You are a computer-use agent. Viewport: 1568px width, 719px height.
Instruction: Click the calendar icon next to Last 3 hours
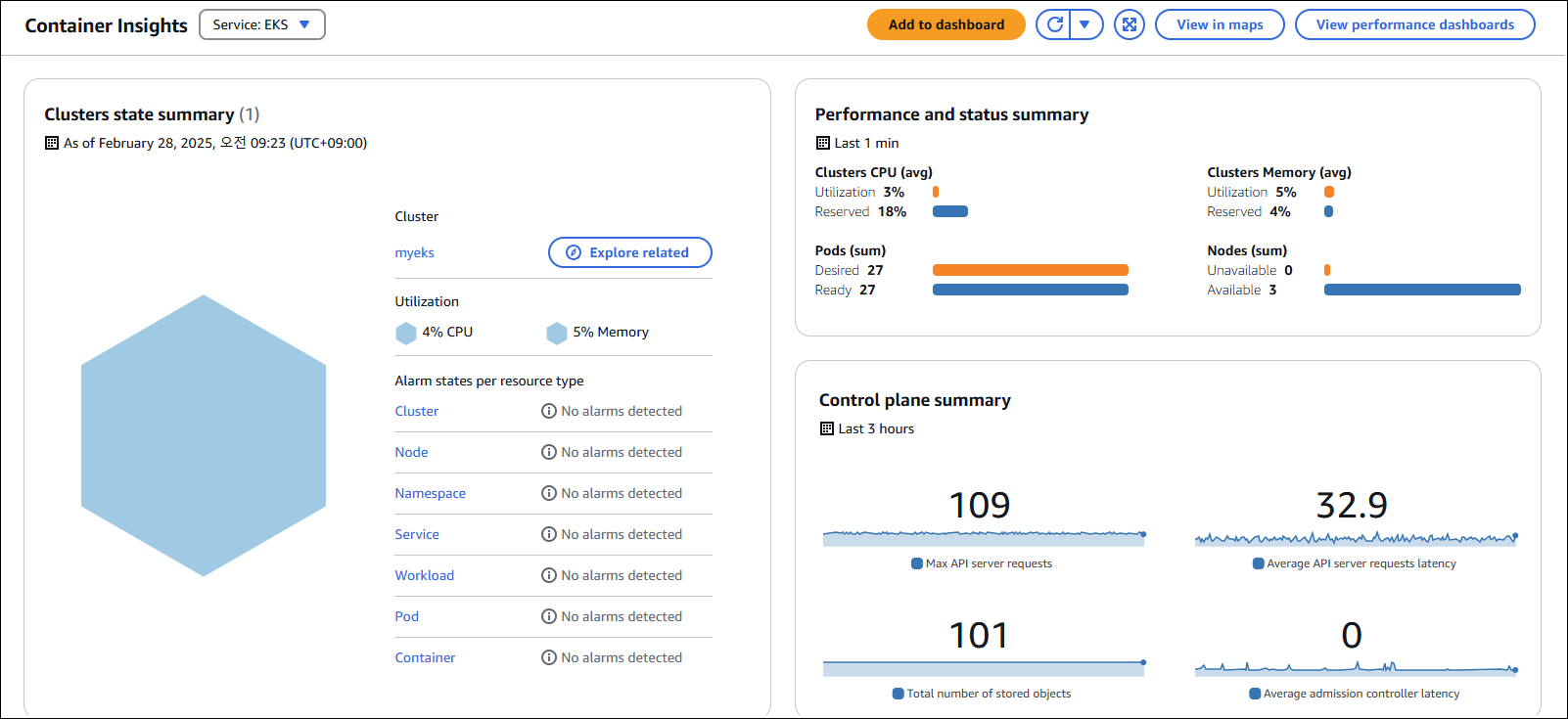827,428
